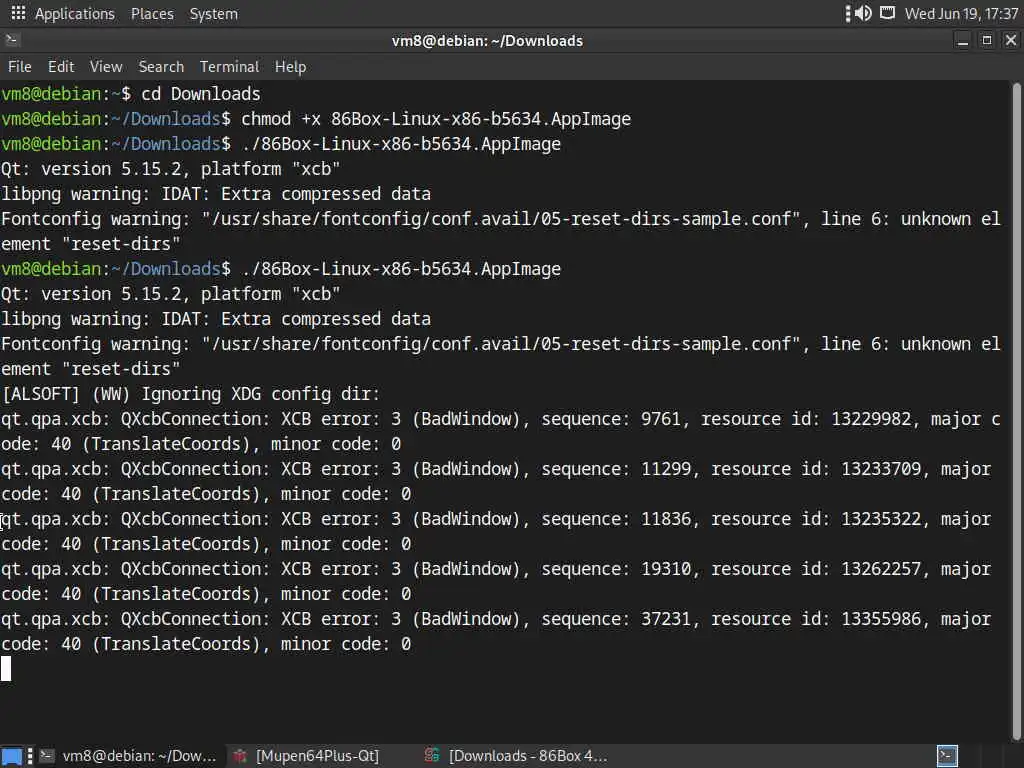Click sequence number 11836
This screenshot has height=768, width=1024.
pos(665,519)
